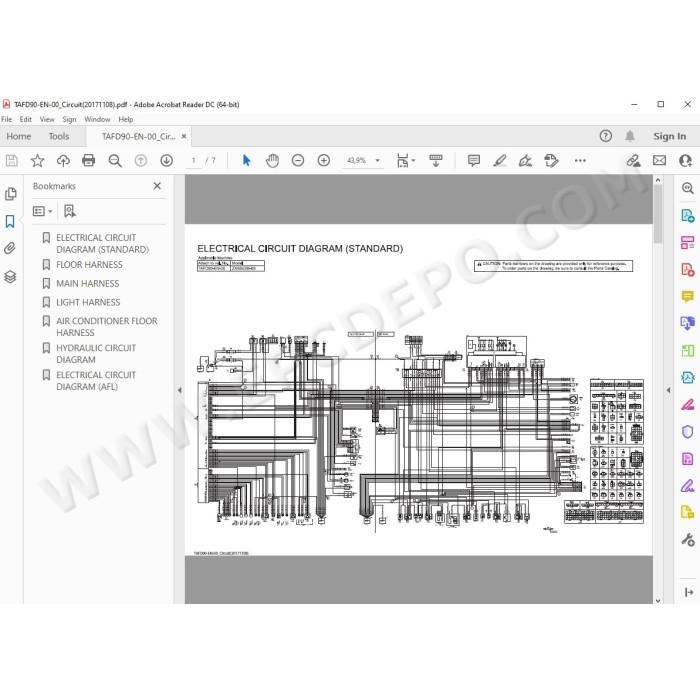Open Protect shield tool in right pane
Viewport: 700px width, 700px height.
point(688,432)
